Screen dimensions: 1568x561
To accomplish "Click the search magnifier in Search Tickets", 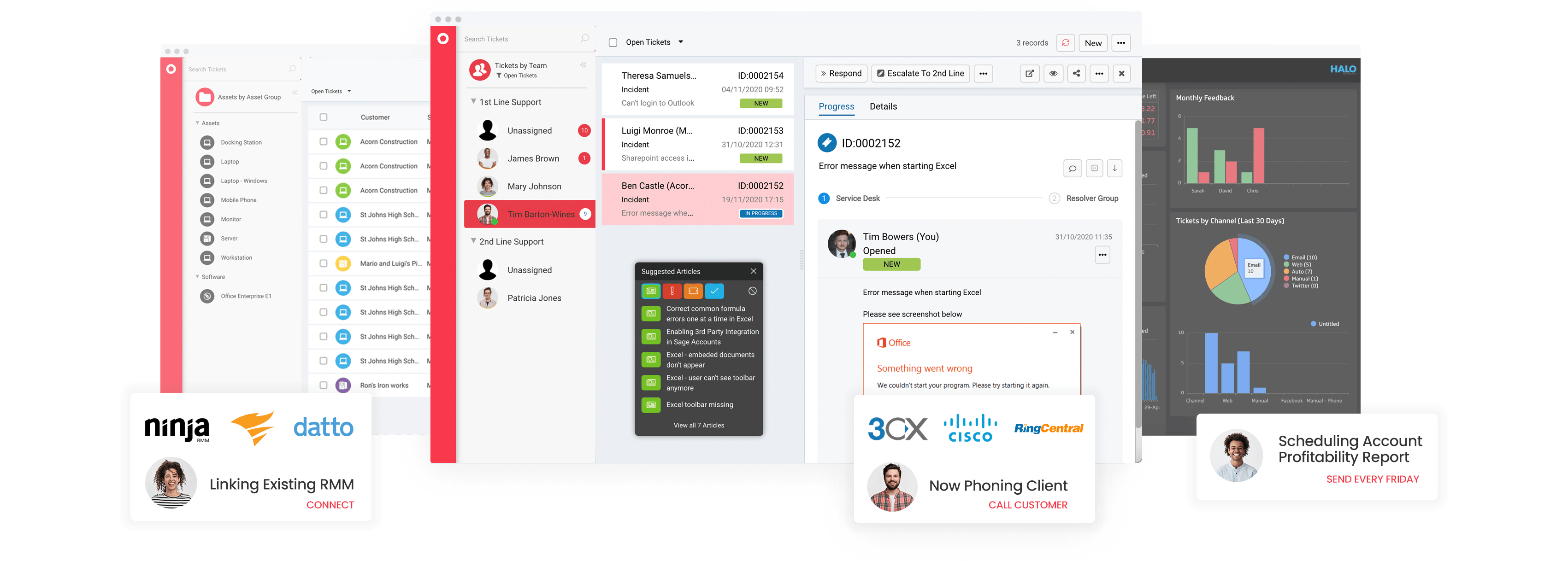I will click(584, 39).
